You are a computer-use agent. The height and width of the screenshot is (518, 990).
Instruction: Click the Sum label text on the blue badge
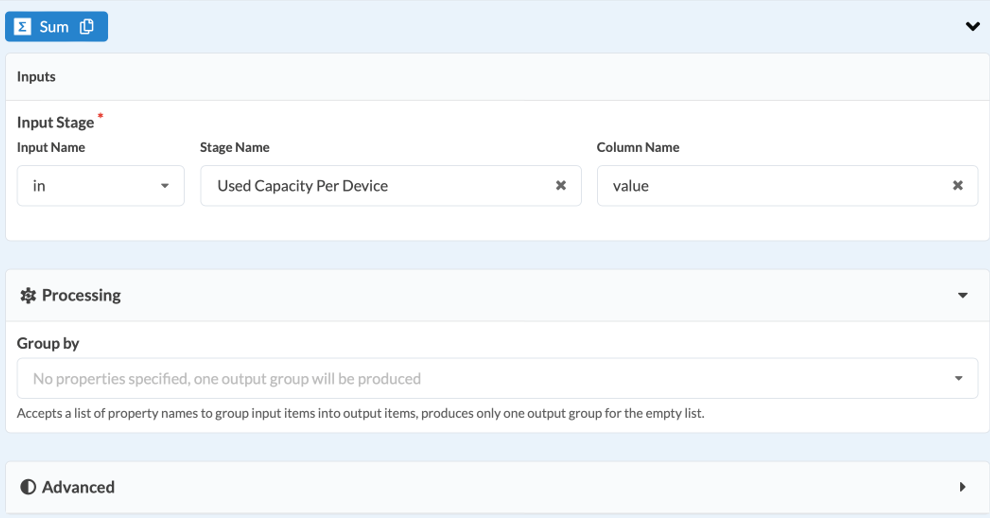(x=54, y=27)
